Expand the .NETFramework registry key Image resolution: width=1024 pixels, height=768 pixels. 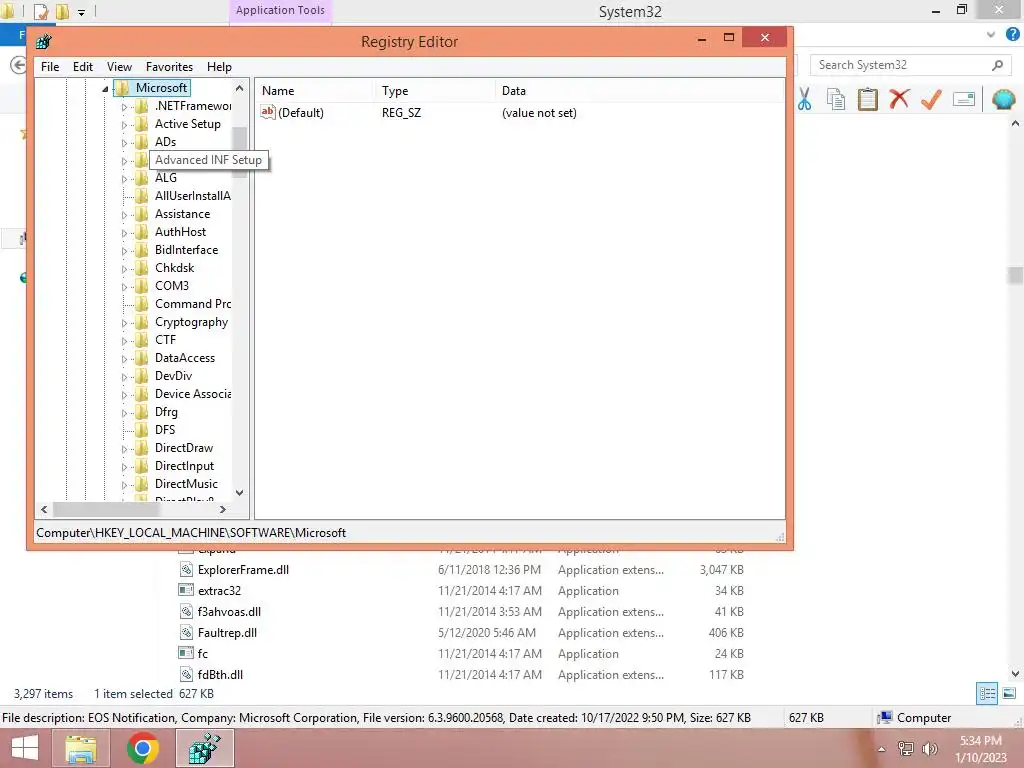coord(124,106)
